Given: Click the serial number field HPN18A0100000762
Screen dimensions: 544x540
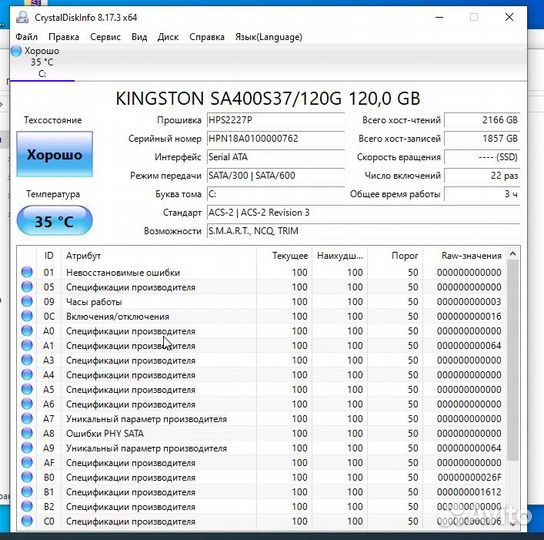Looking at the screenshot, I should [276, 138].
